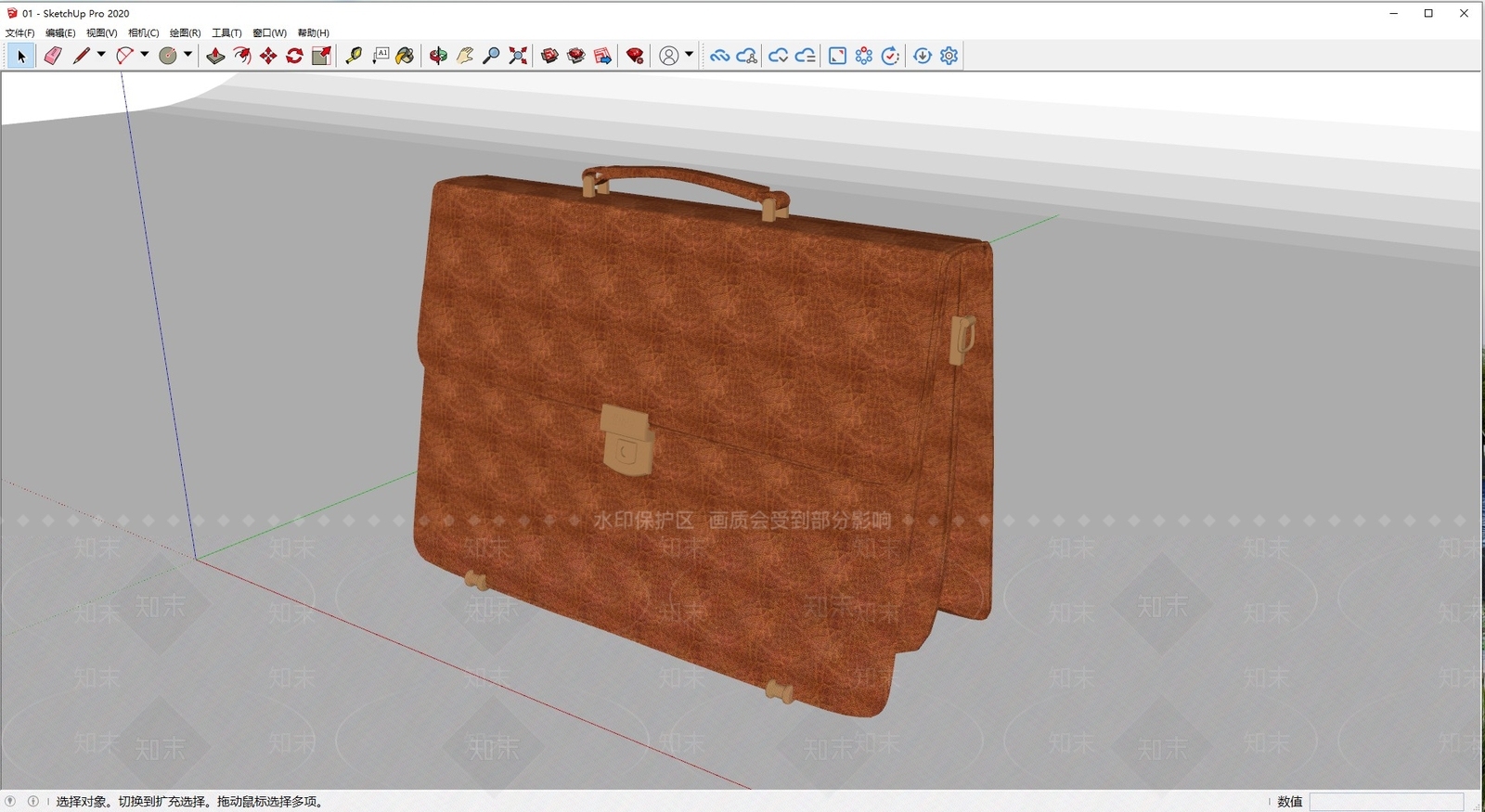Open the 工具(T) menu
The width and height of the screenshot is (1485, 812).
pos(227,32)
